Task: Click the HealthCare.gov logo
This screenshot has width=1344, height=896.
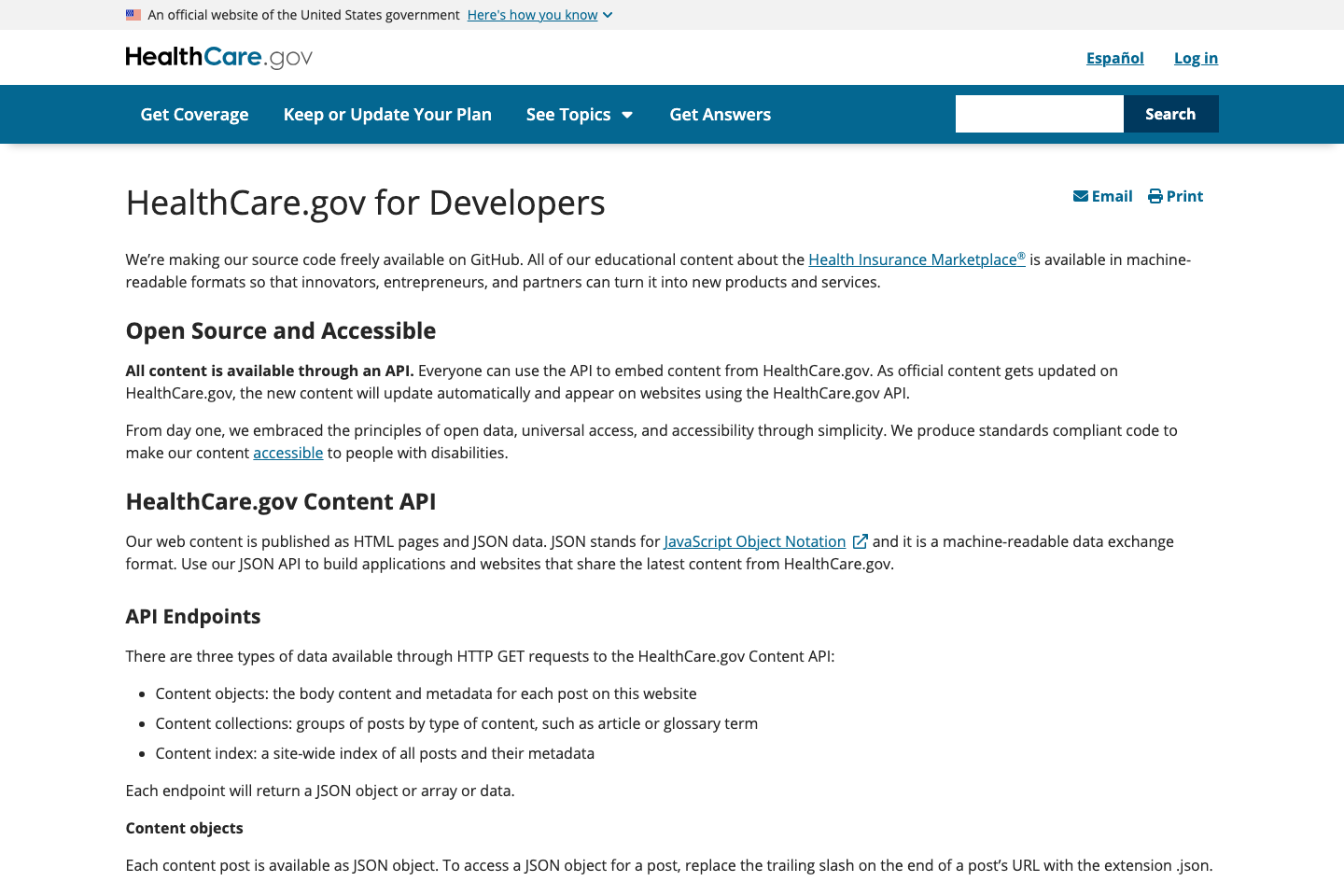Action: point(218,57)
